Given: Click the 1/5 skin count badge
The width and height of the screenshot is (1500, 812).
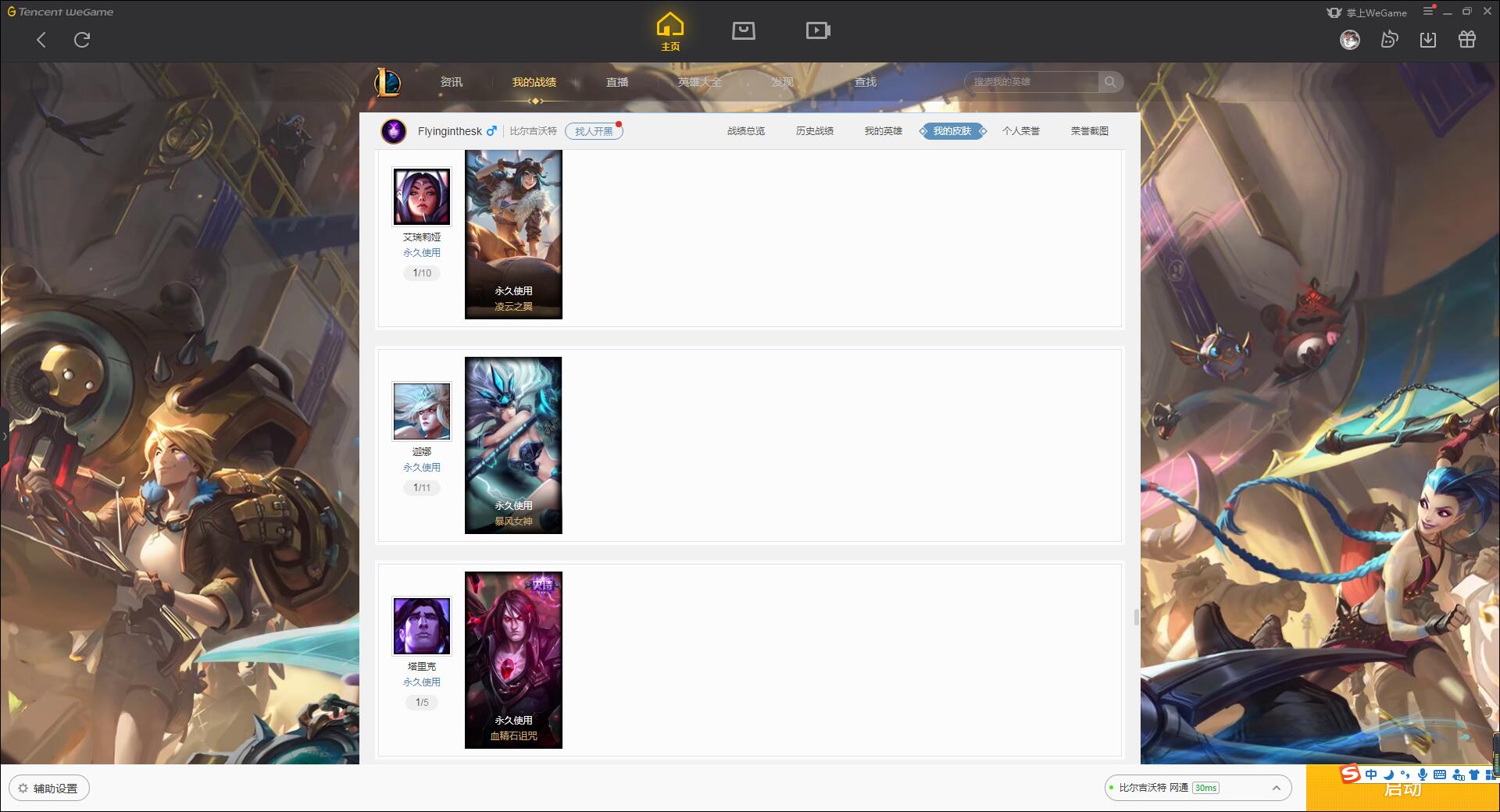Looking at the screenshot, I should click(x=422, y=703).
